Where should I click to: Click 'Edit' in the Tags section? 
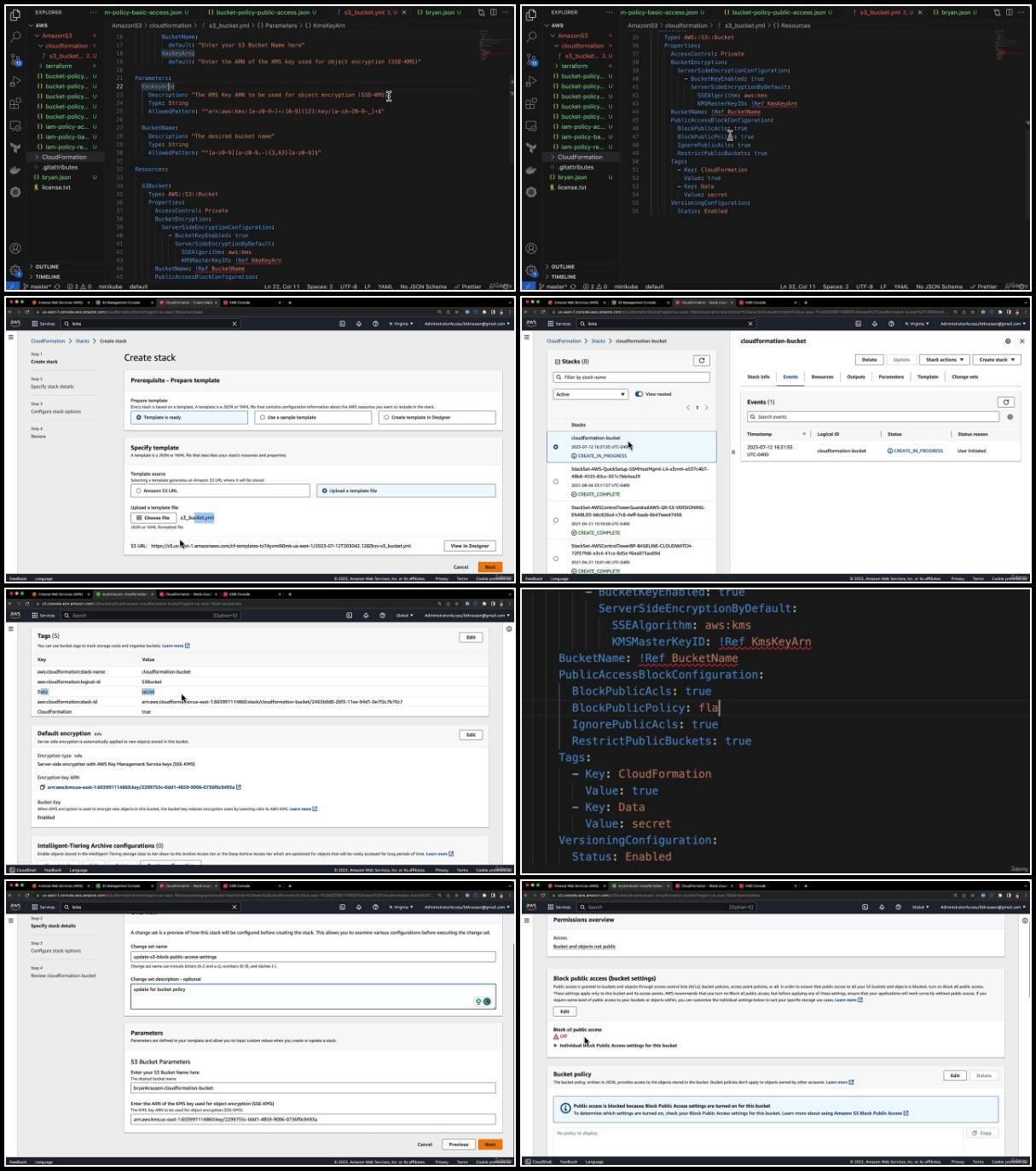(x=471, y=637)
